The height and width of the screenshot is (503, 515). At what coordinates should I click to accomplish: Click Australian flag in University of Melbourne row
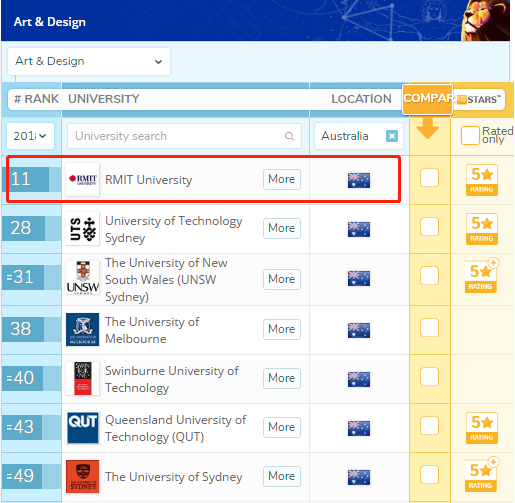coord(359,330)
